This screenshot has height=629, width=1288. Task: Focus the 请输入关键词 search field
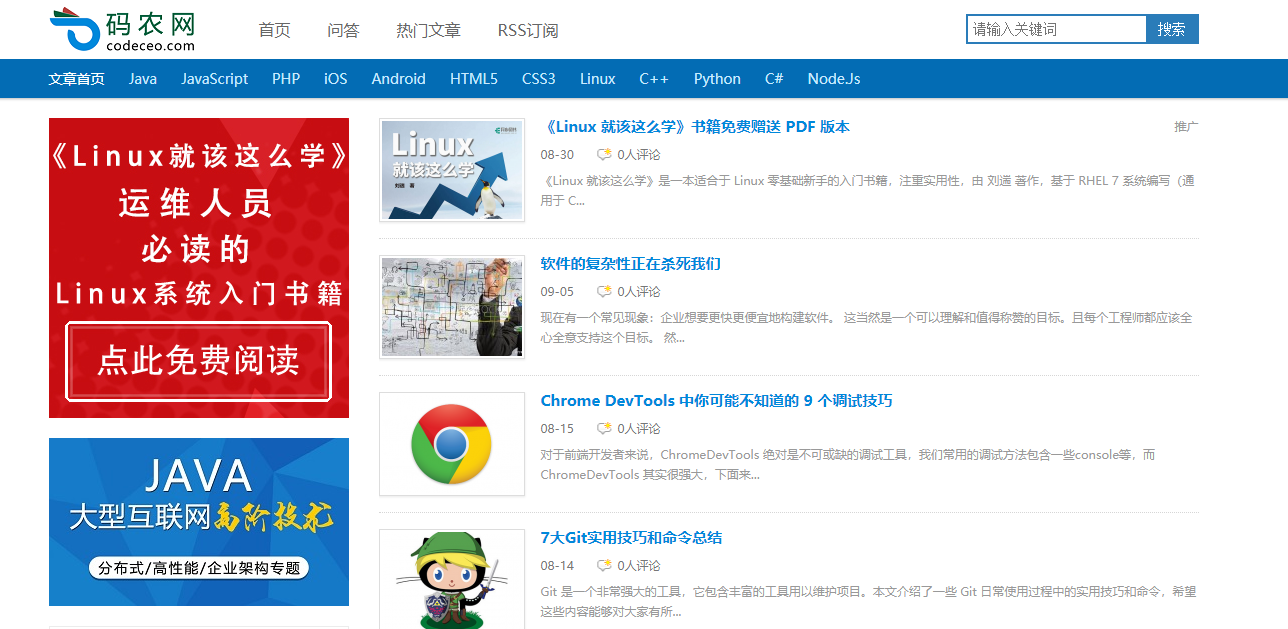[x=1056, y=29]
